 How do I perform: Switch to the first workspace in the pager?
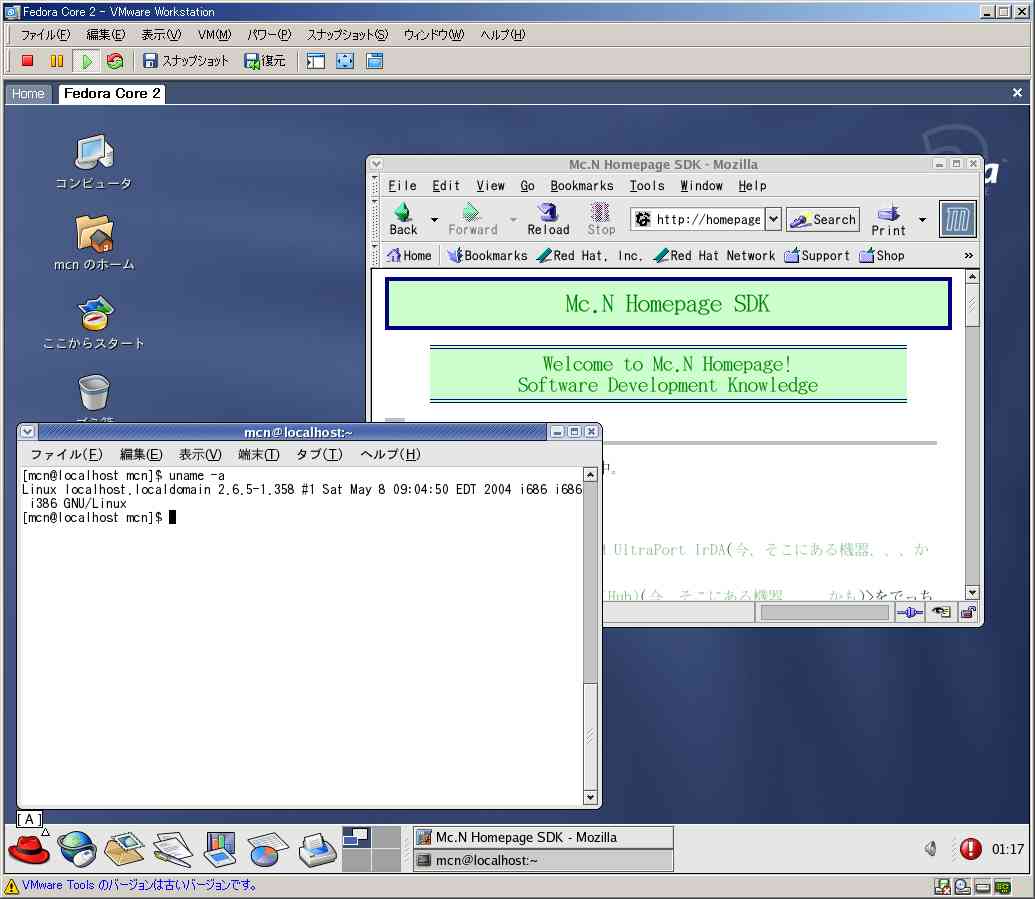click(356, 837)
